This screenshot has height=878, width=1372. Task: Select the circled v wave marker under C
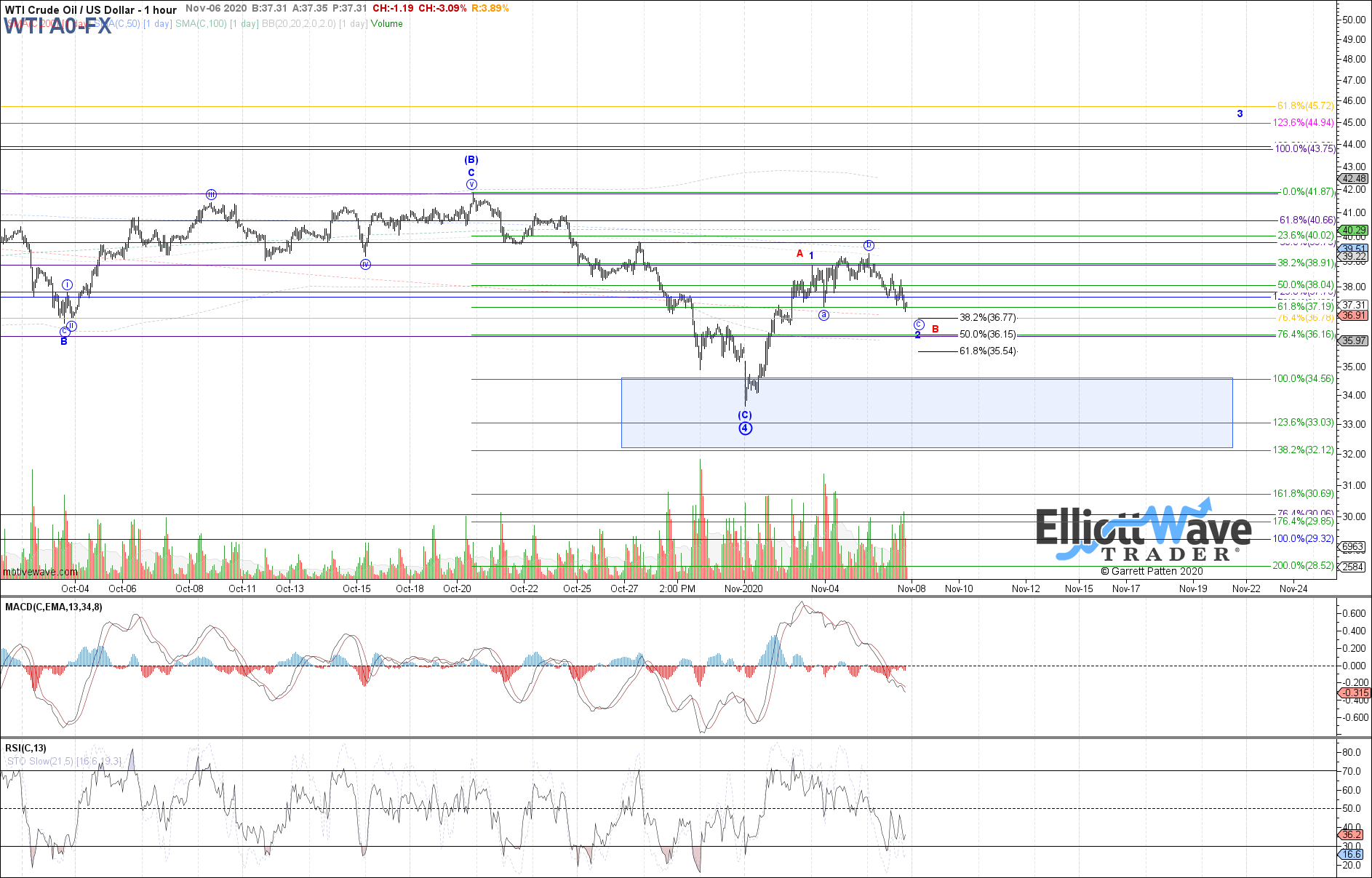471,185
